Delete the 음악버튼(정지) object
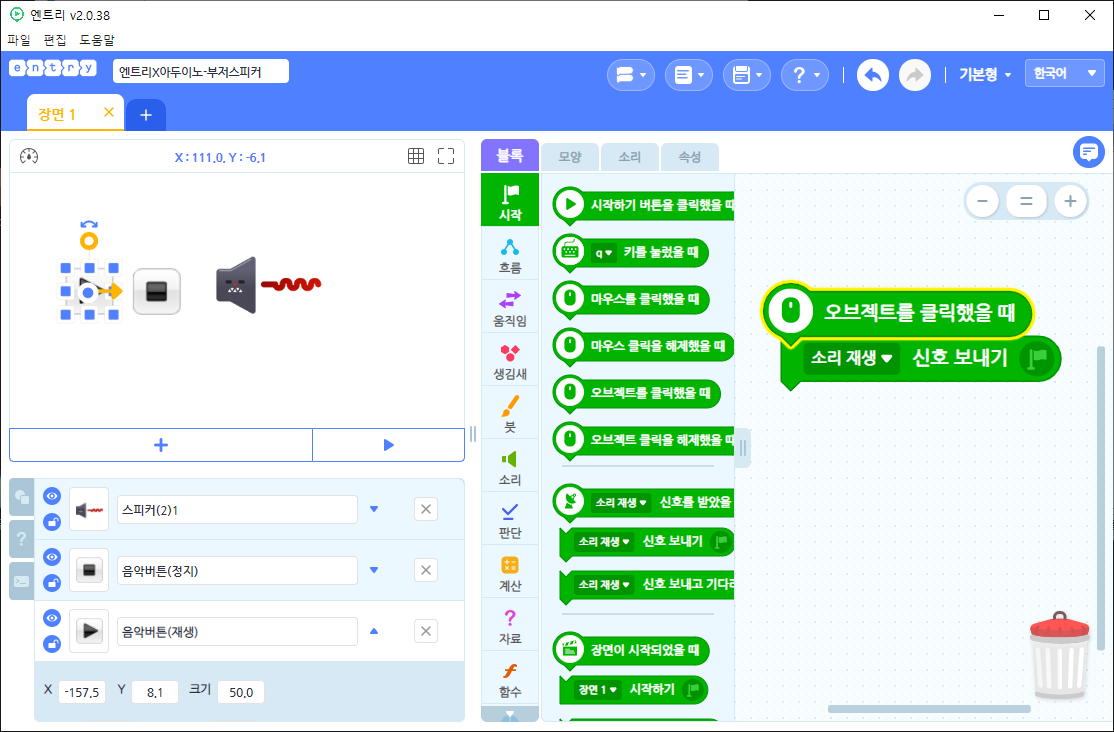The image size is (1114, 732). [426, 570]
